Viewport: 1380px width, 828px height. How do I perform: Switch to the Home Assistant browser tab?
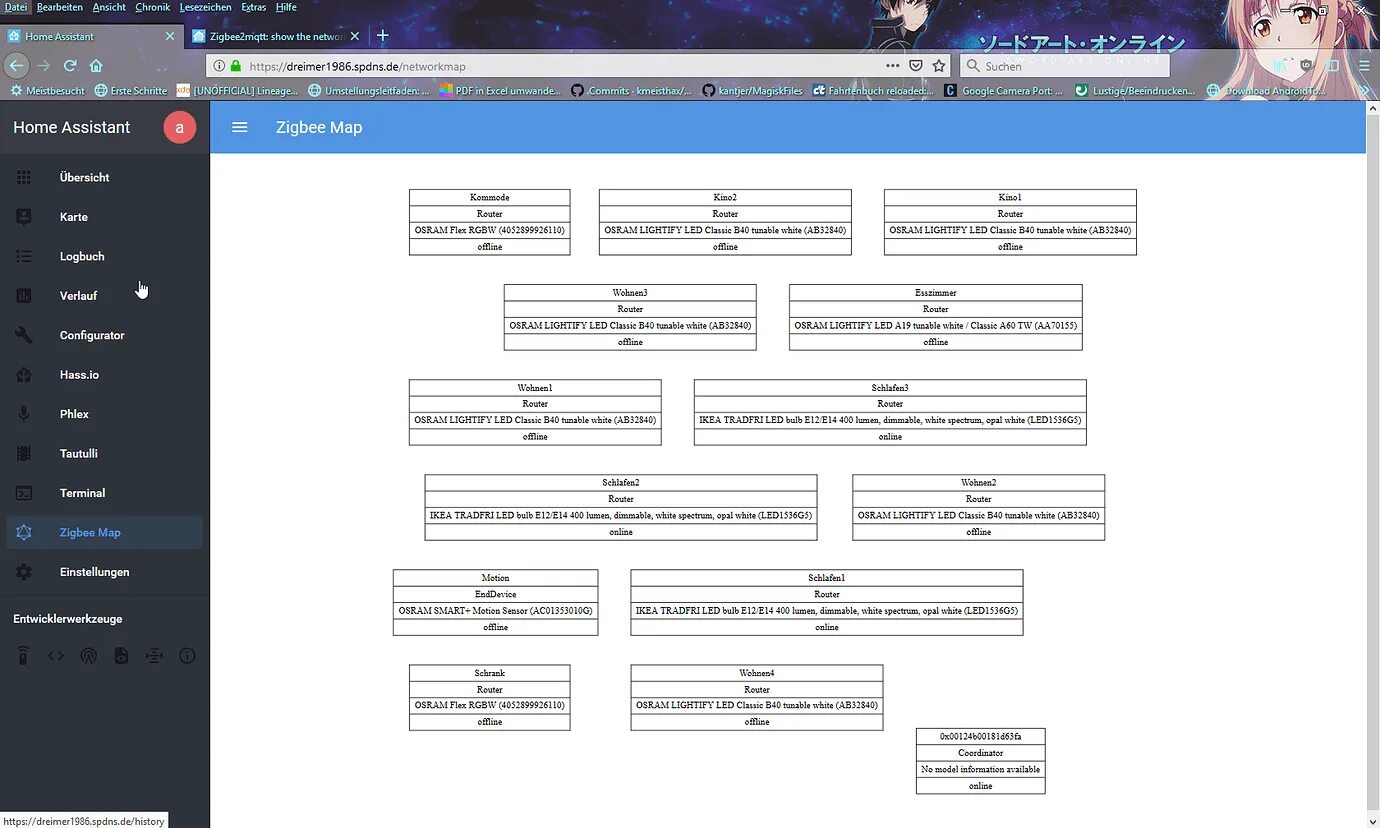click(x=91, y=36)
